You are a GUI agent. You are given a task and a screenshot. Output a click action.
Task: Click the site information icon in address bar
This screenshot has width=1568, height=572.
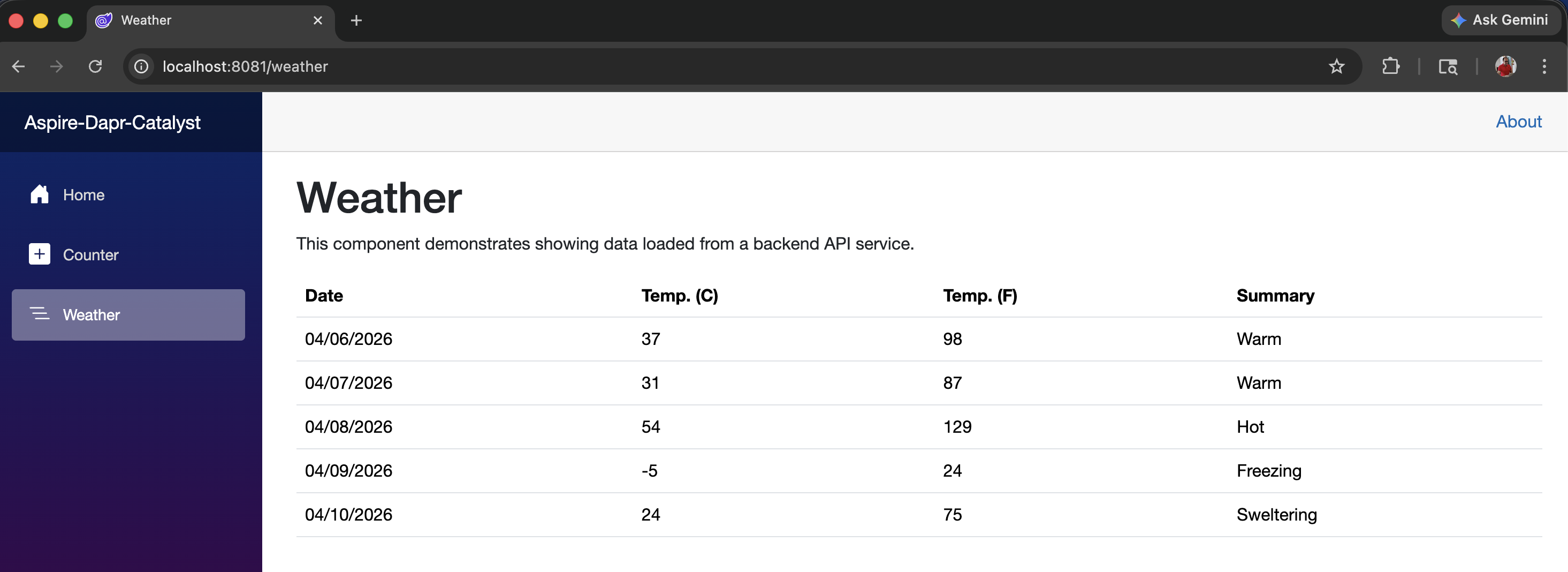pos(141,66)
